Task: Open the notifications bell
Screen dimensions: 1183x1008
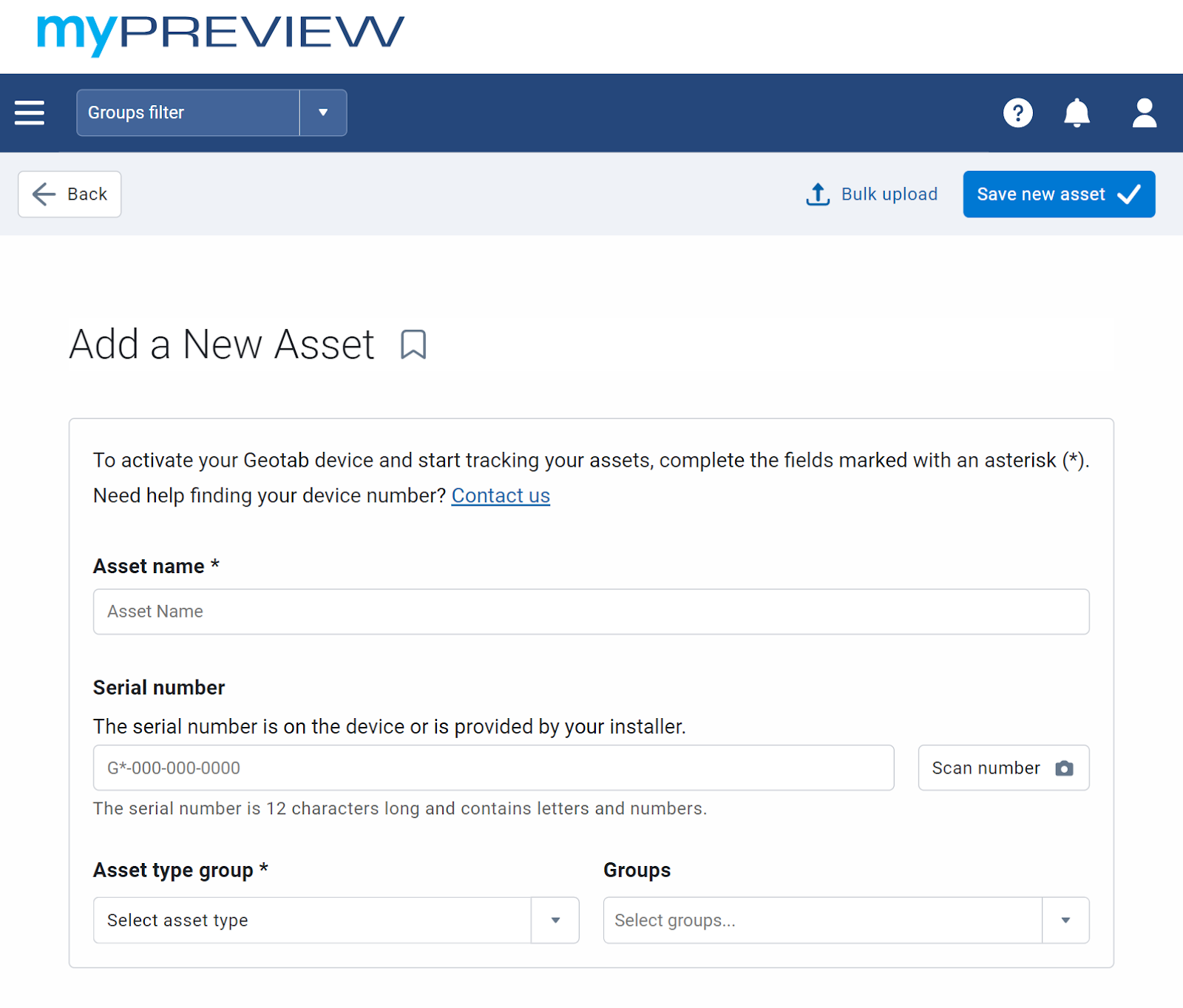Action: [1077, 112]
